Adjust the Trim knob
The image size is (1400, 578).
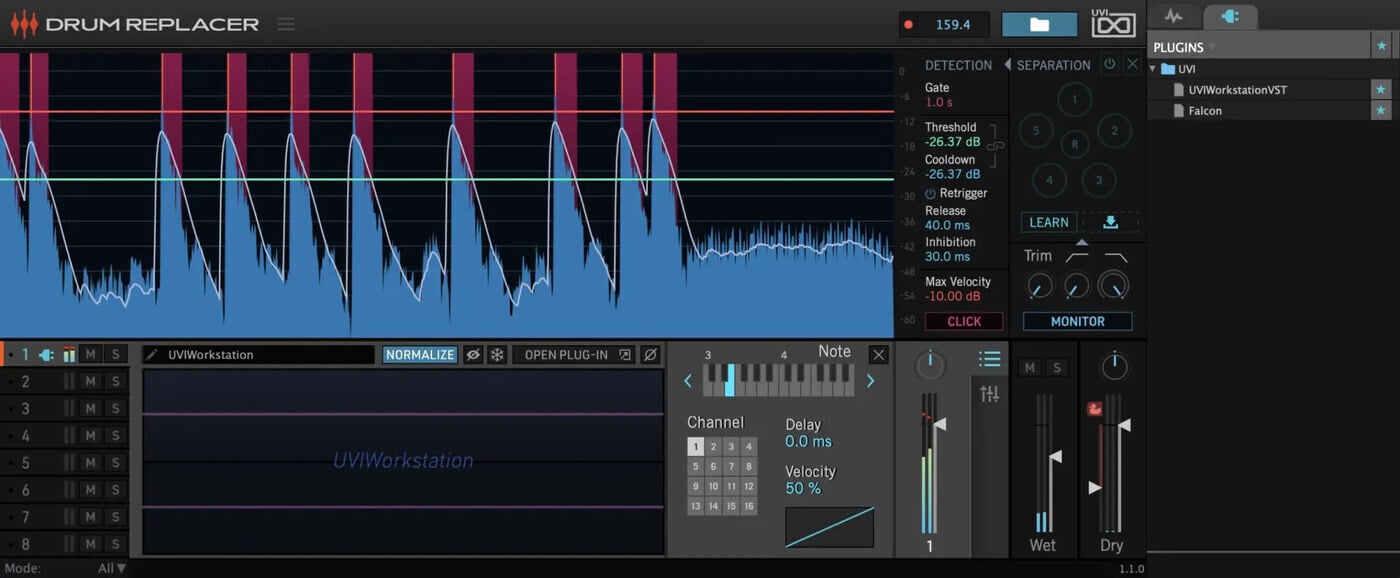pyautogui.click(x=1040, y=286)
